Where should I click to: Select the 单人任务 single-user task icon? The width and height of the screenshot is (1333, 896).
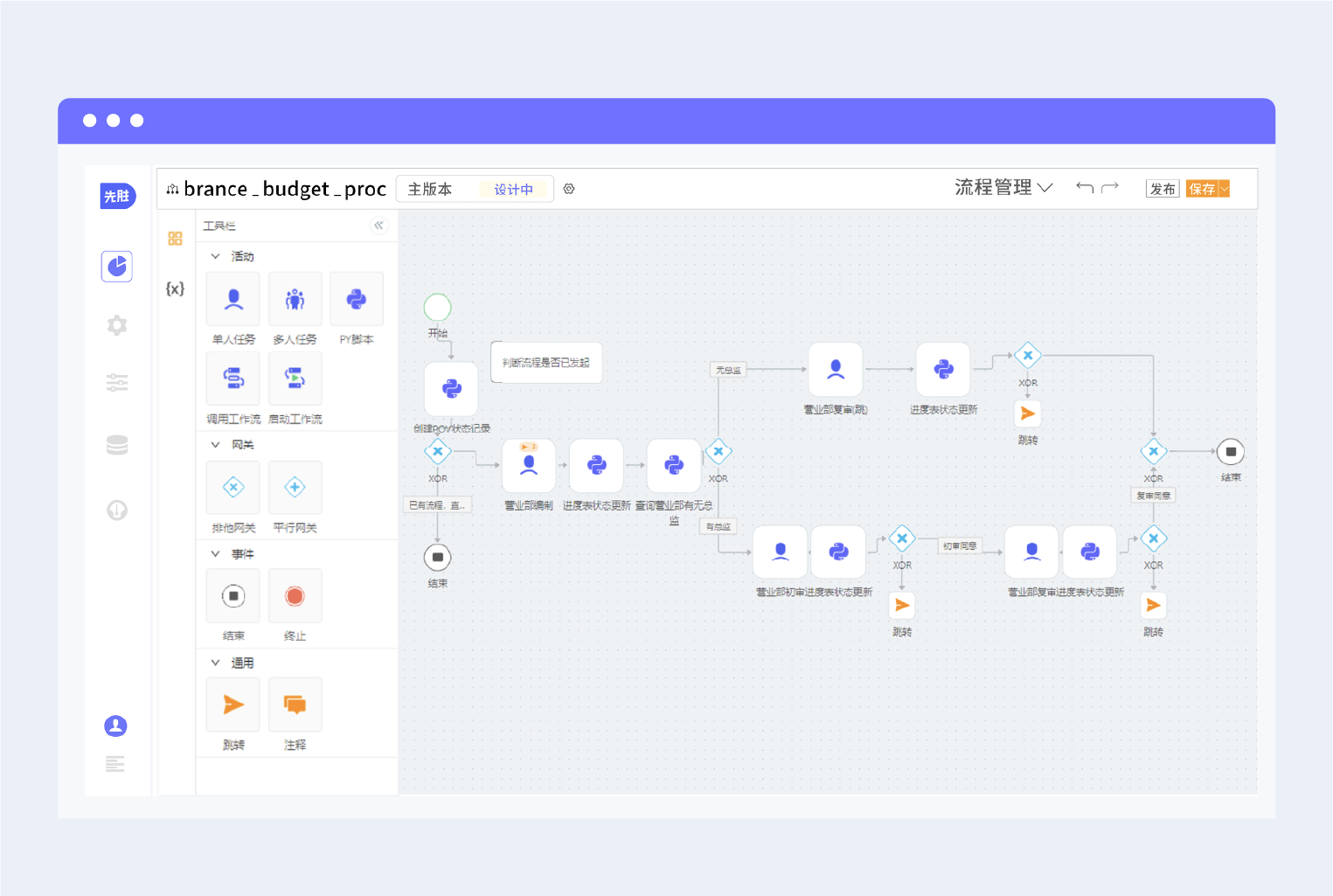(x=233, y=299)
